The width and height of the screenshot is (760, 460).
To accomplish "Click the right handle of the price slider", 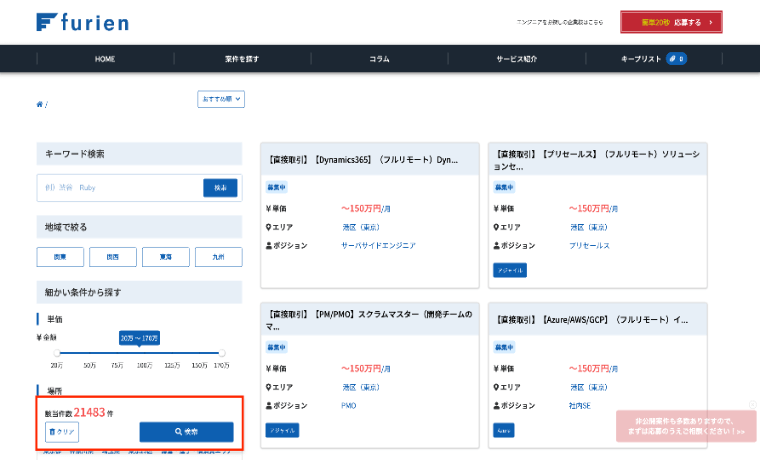I will point(222,353).
